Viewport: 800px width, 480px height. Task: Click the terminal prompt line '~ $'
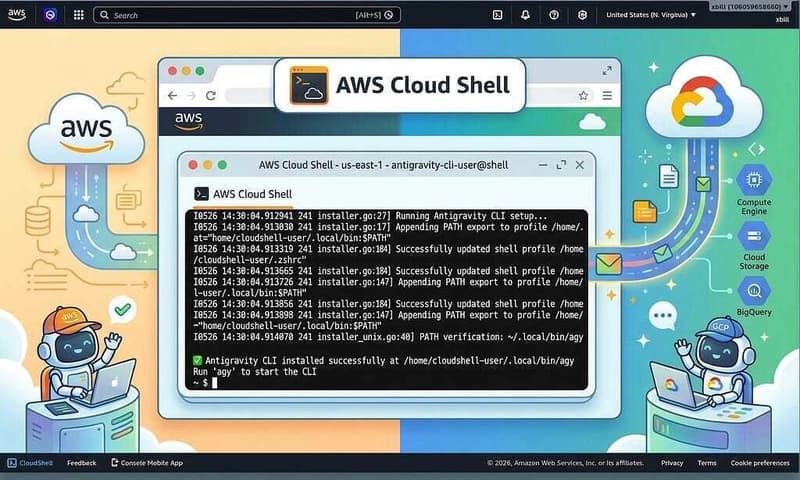click(205, 383)
